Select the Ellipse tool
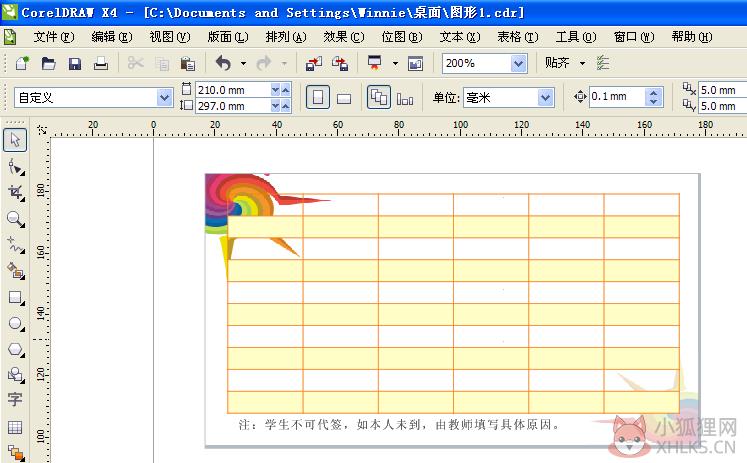 pos(15,323)
